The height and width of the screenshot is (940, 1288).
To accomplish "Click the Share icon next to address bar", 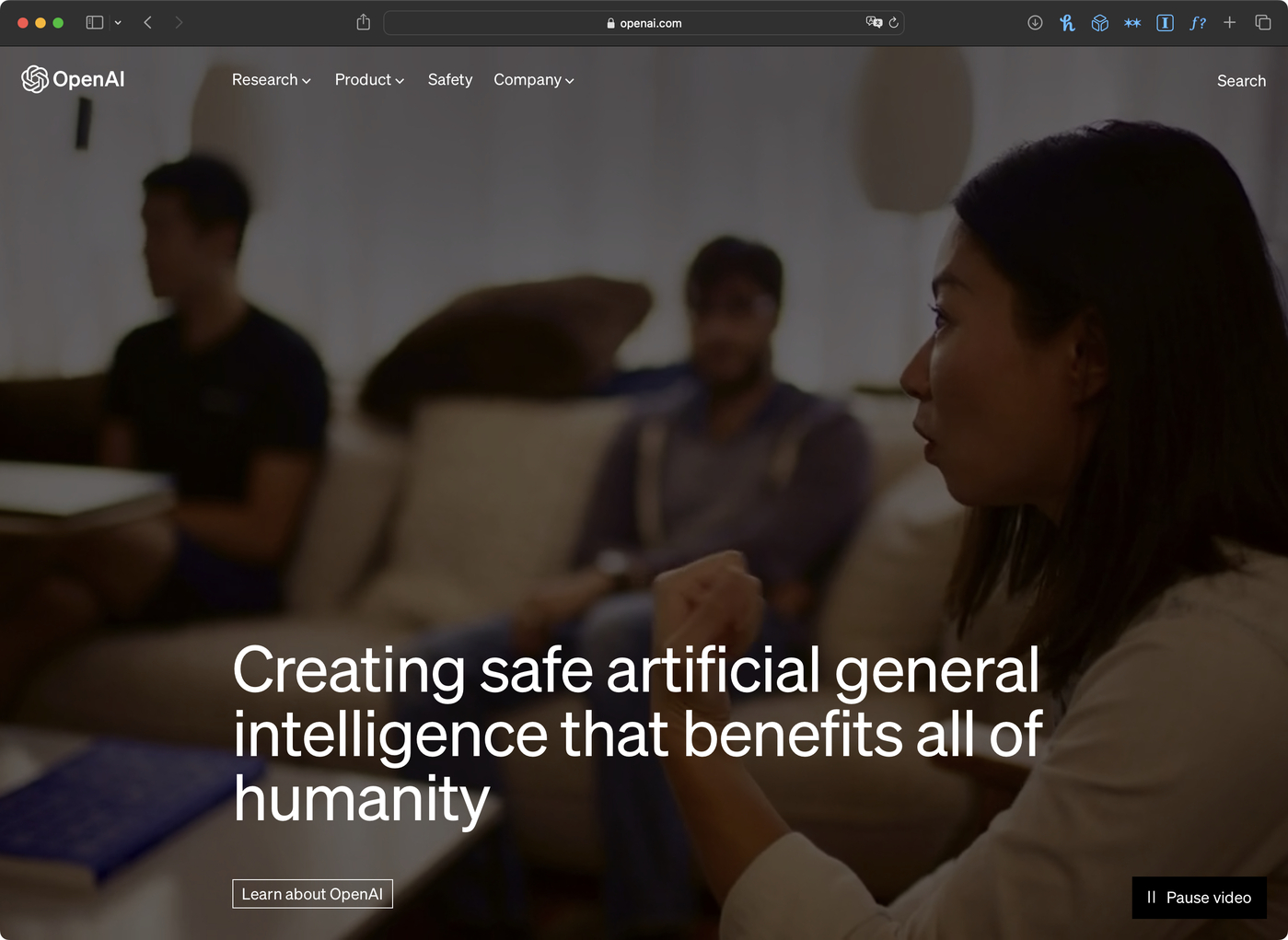I will (363, 21).
